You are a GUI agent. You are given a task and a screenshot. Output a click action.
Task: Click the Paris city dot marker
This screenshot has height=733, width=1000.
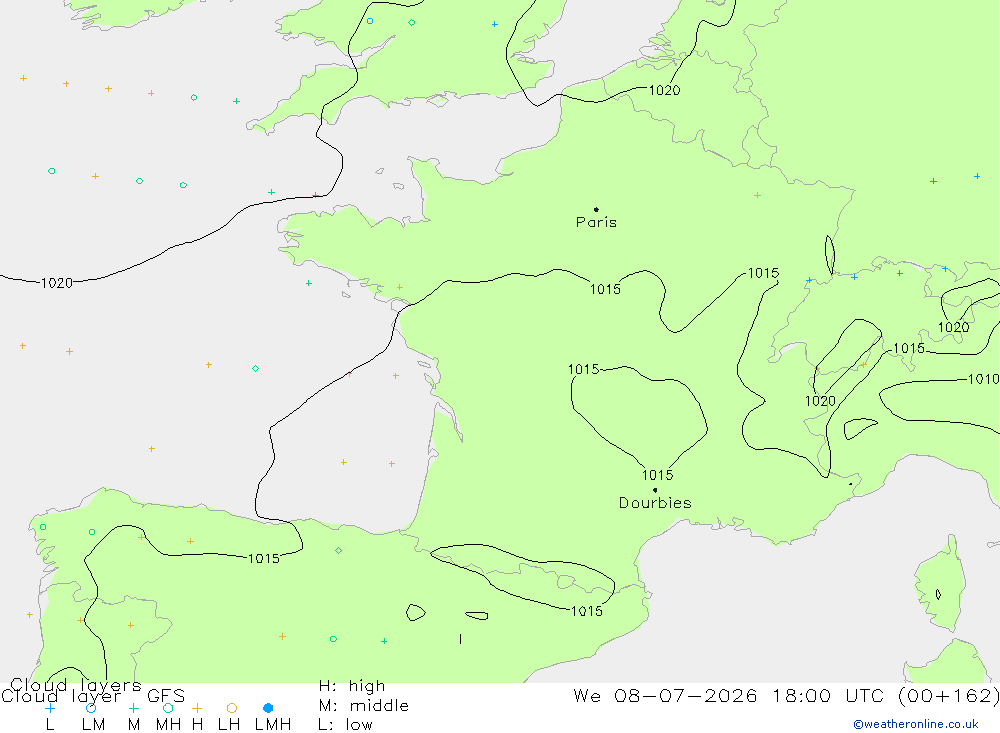coord(596,209)
